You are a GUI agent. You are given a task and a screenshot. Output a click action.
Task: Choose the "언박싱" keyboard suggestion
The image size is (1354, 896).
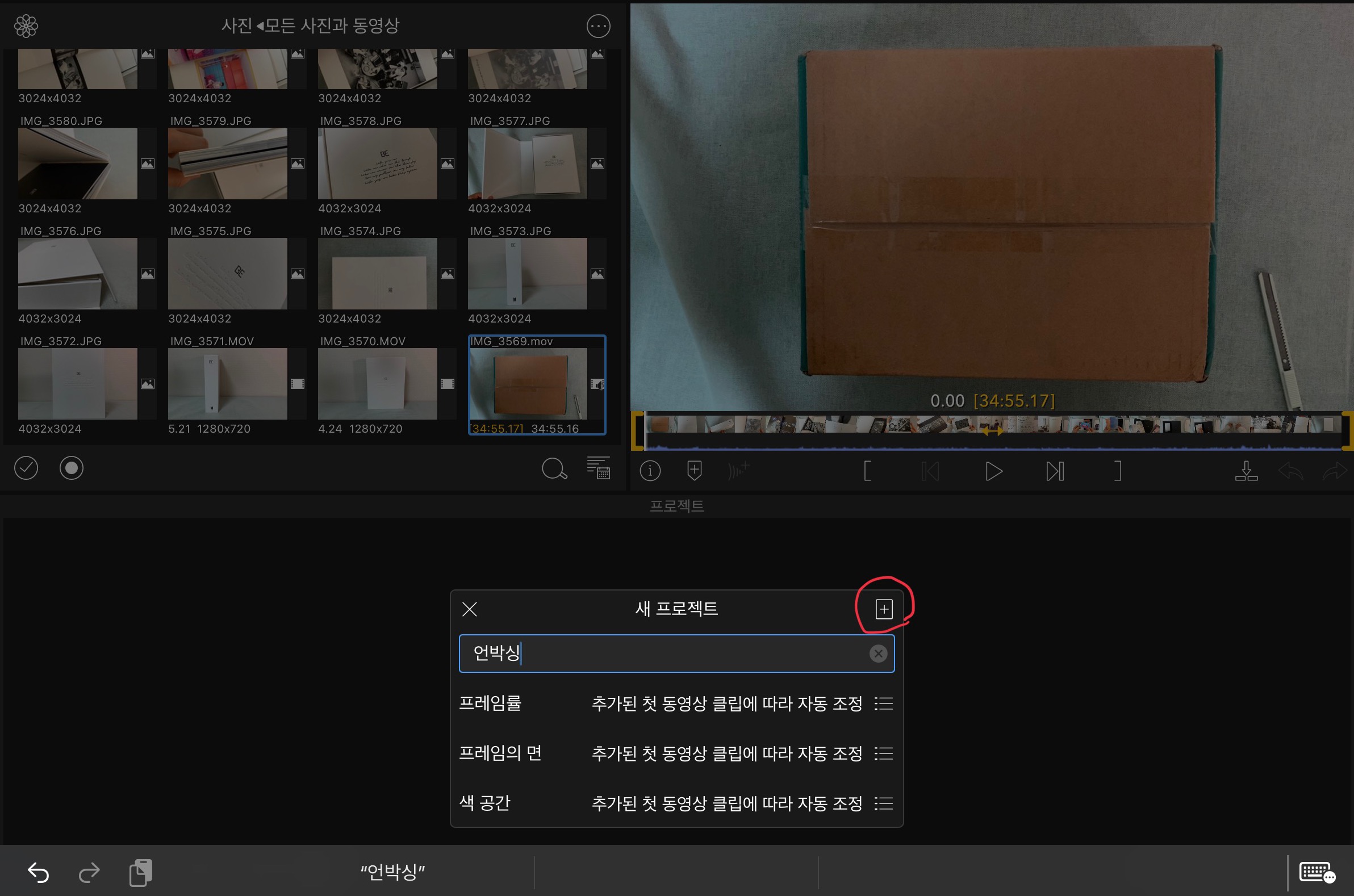point(392,872)
